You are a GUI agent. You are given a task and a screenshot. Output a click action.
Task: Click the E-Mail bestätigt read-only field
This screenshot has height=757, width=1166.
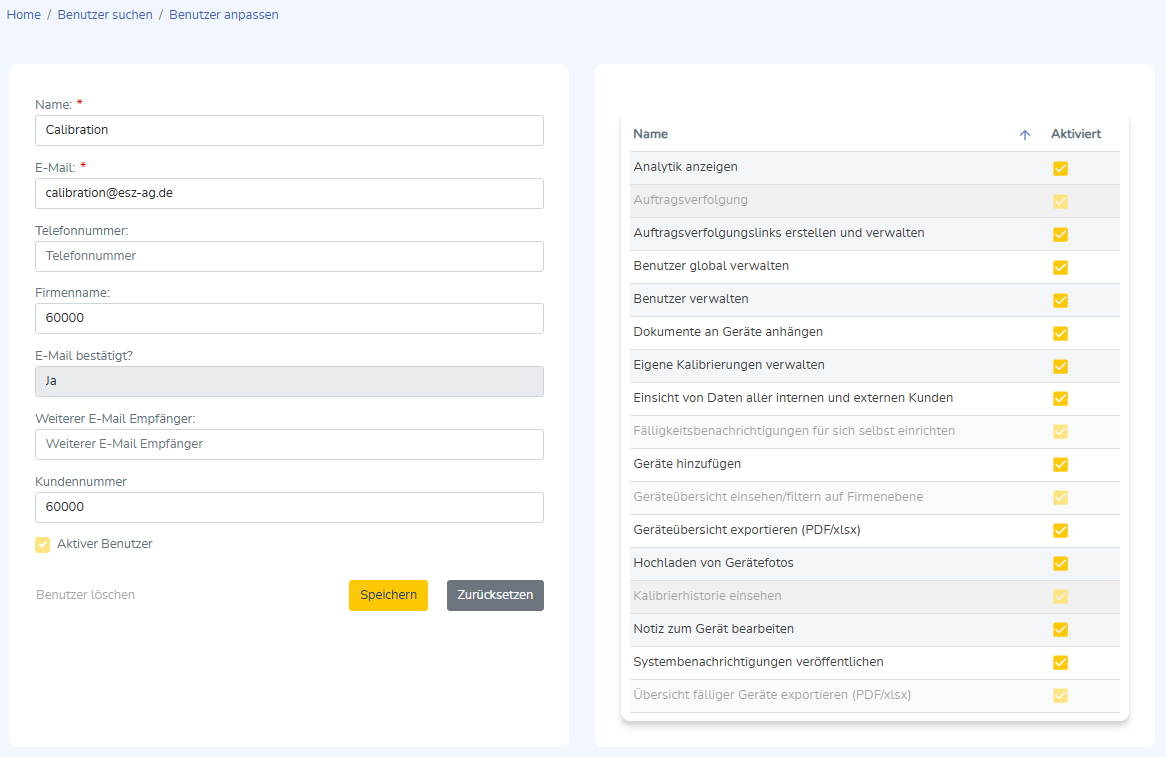pyautogui.click(x=289, y=381)
